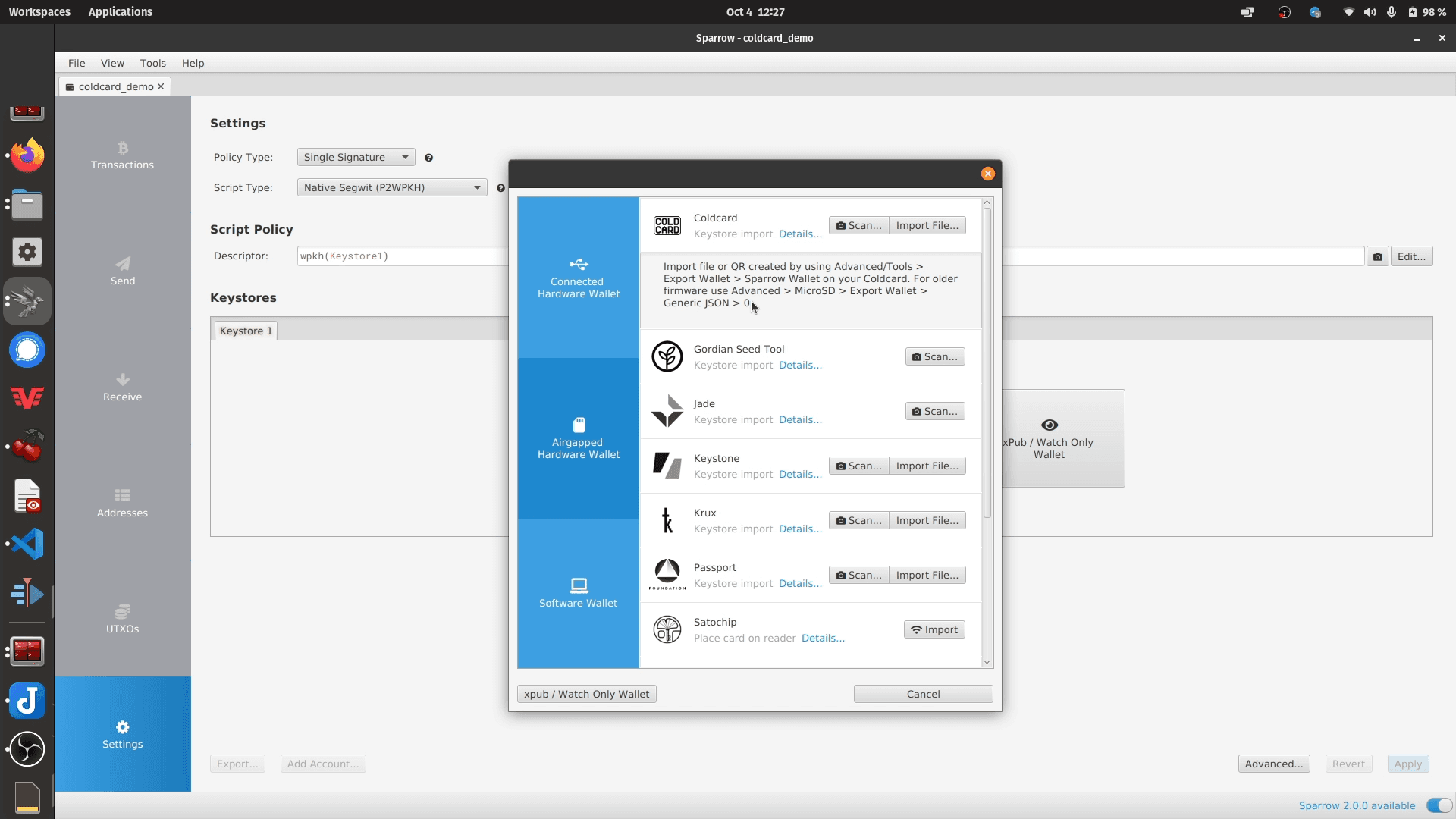
Task: Click Scan for Krux
Action: point(858,520)
